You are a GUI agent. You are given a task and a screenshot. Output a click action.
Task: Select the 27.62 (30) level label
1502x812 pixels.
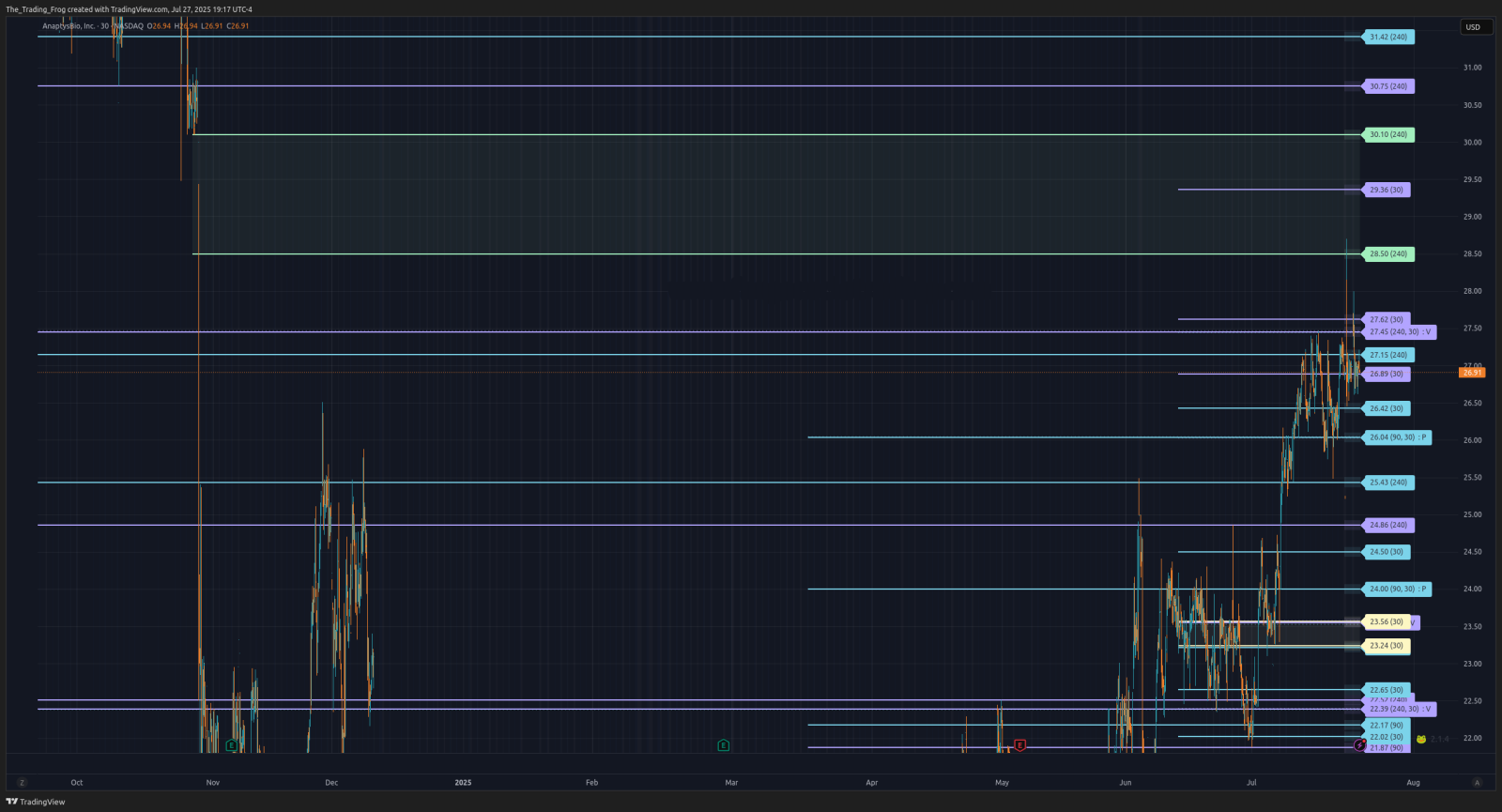1386,319
